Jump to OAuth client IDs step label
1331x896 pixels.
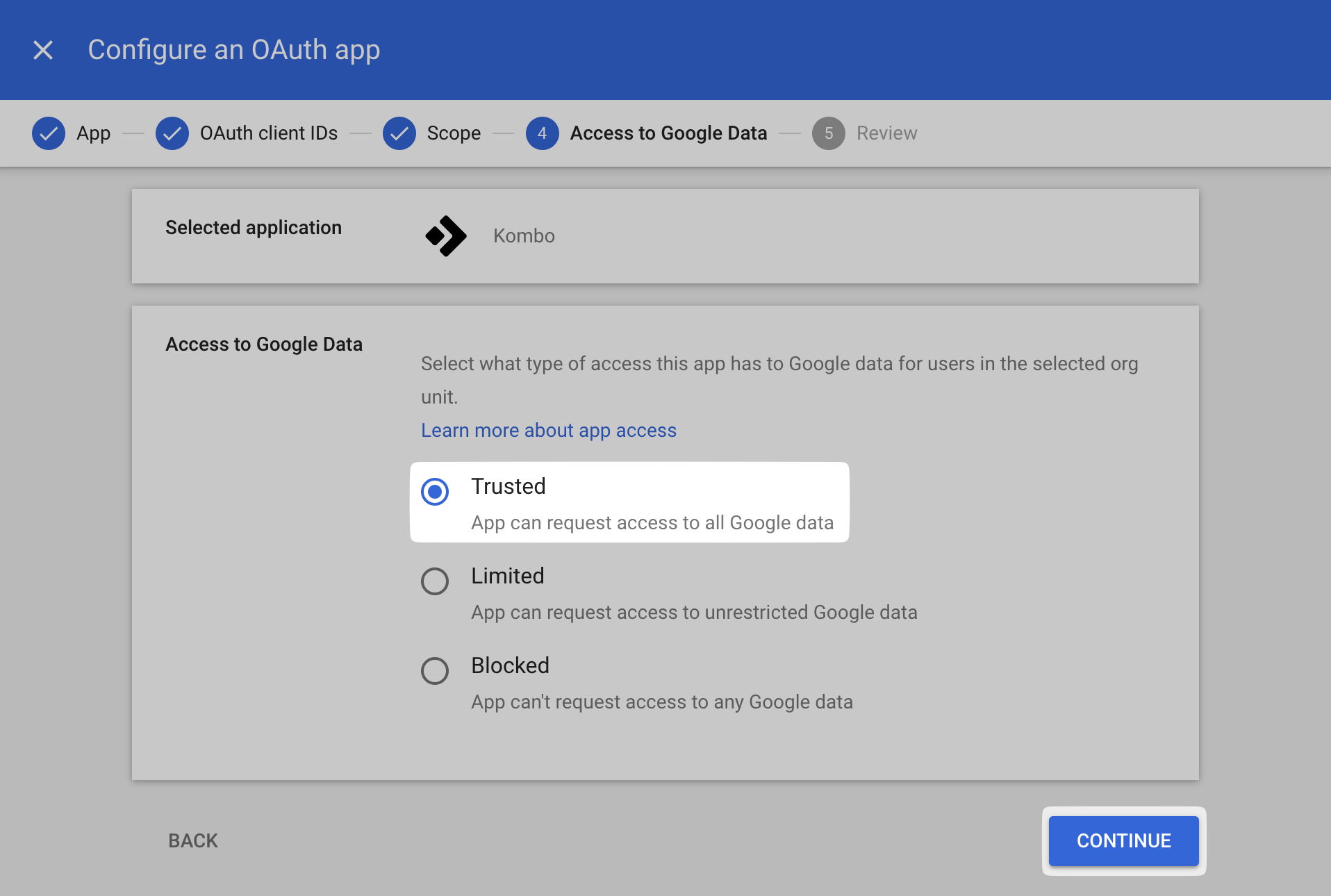click(x=268, y=133)
